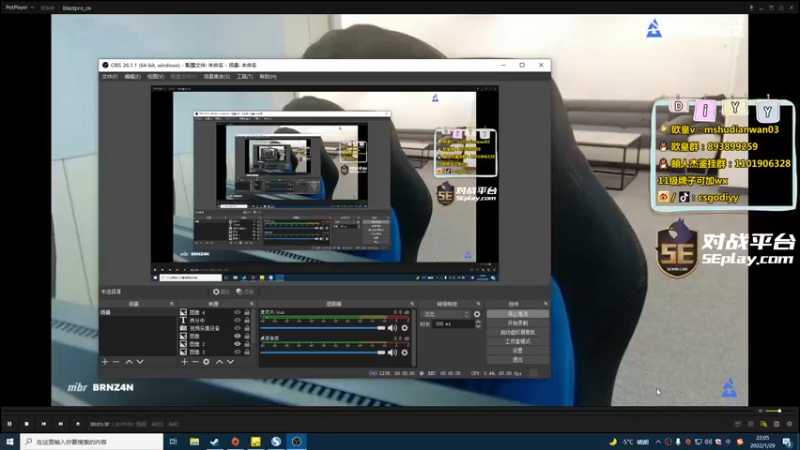This screenshot has width=800, height=450.
Task: Open the 淡出 scene transition dropdown
Action: (x=445, y=314)
